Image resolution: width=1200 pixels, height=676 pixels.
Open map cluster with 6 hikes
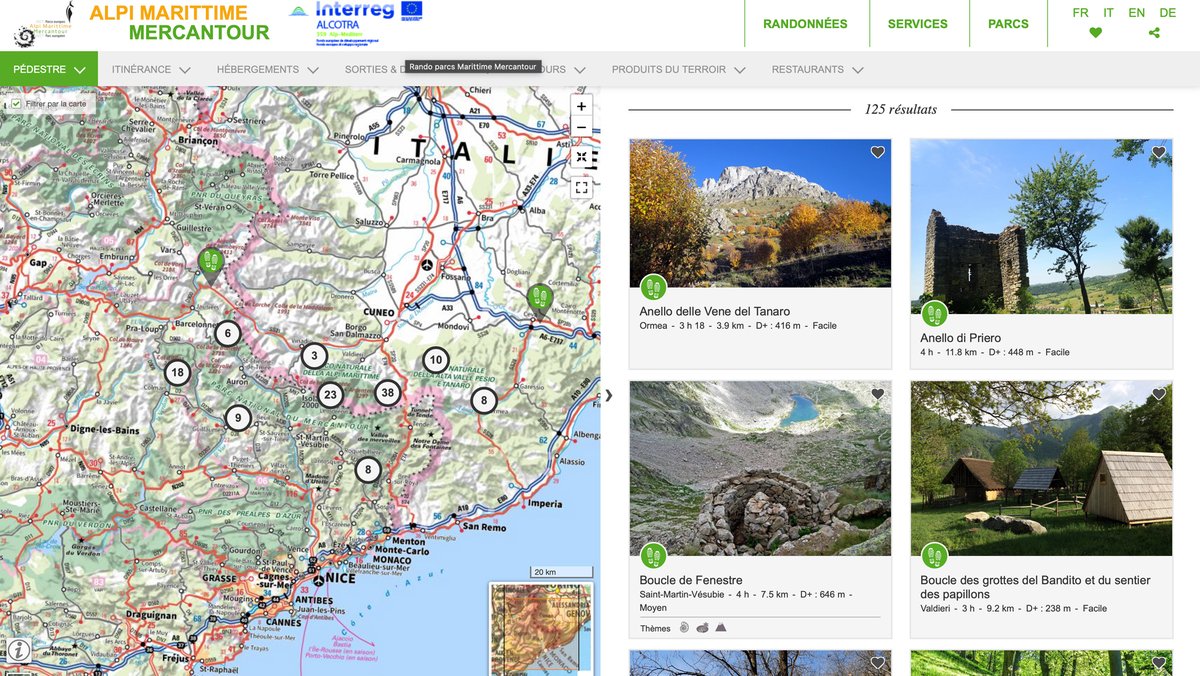pyautogui.click(x=228, y=334)
